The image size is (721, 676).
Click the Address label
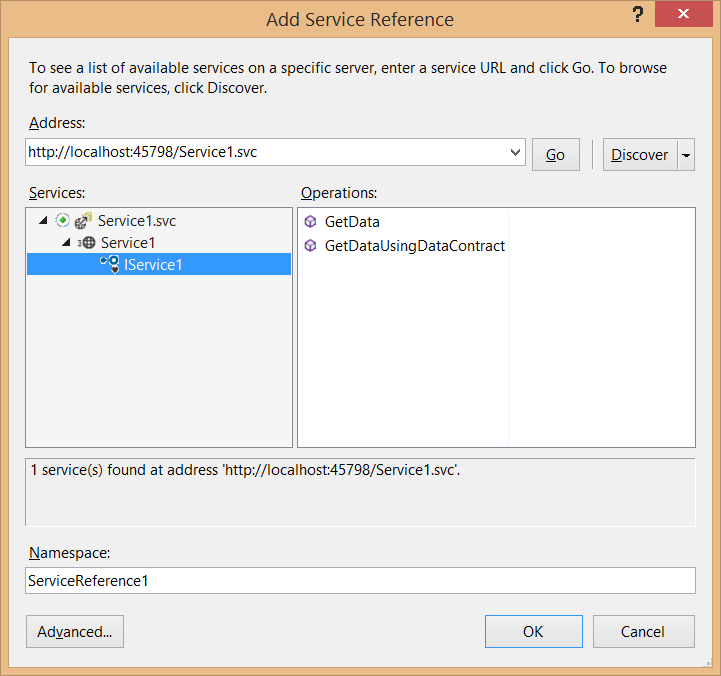57,123
